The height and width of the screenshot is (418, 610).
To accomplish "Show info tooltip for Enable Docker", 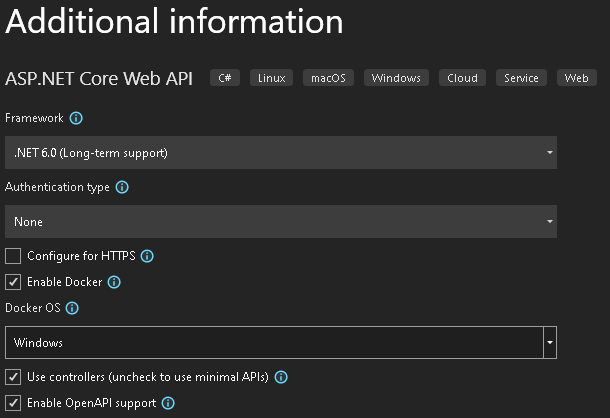I will point(114,282).
